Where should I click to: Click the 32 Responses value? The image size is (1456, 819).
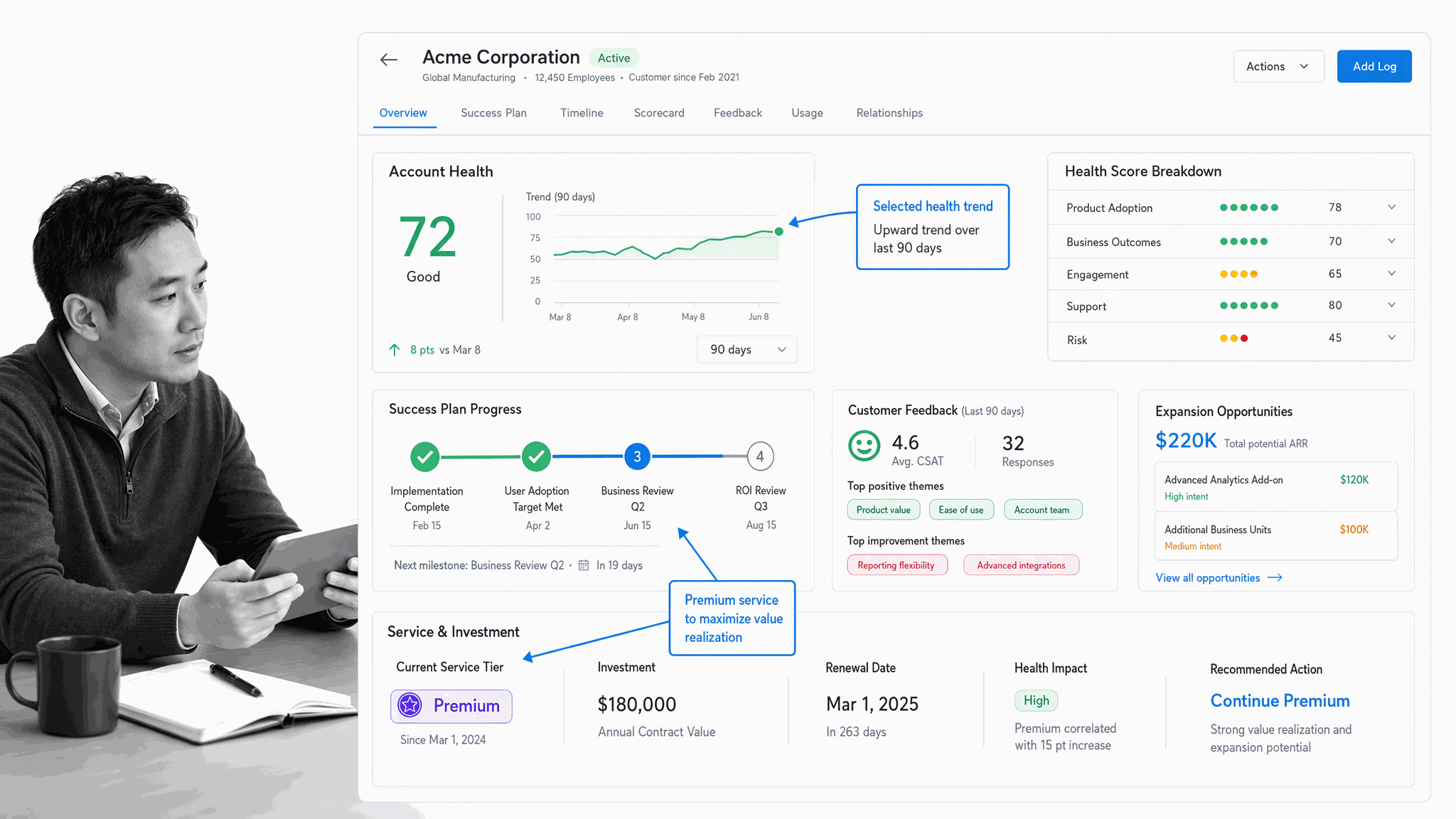coord(1013,444)
